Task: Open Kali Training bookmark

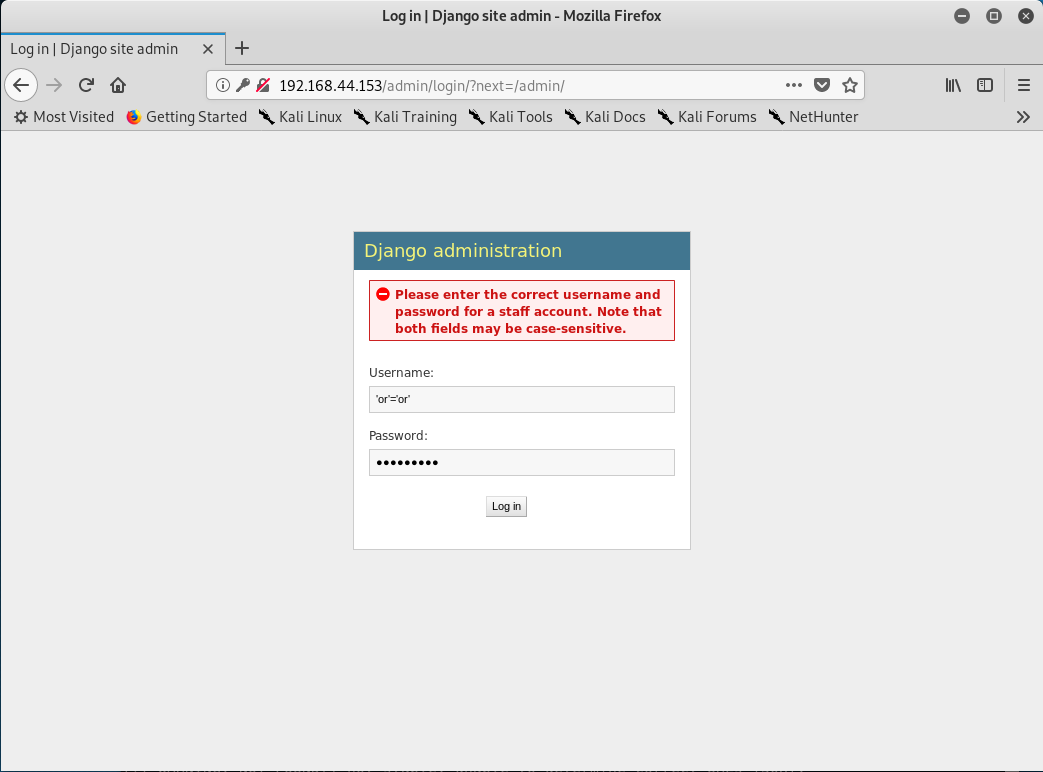Action: pos(406,117)
